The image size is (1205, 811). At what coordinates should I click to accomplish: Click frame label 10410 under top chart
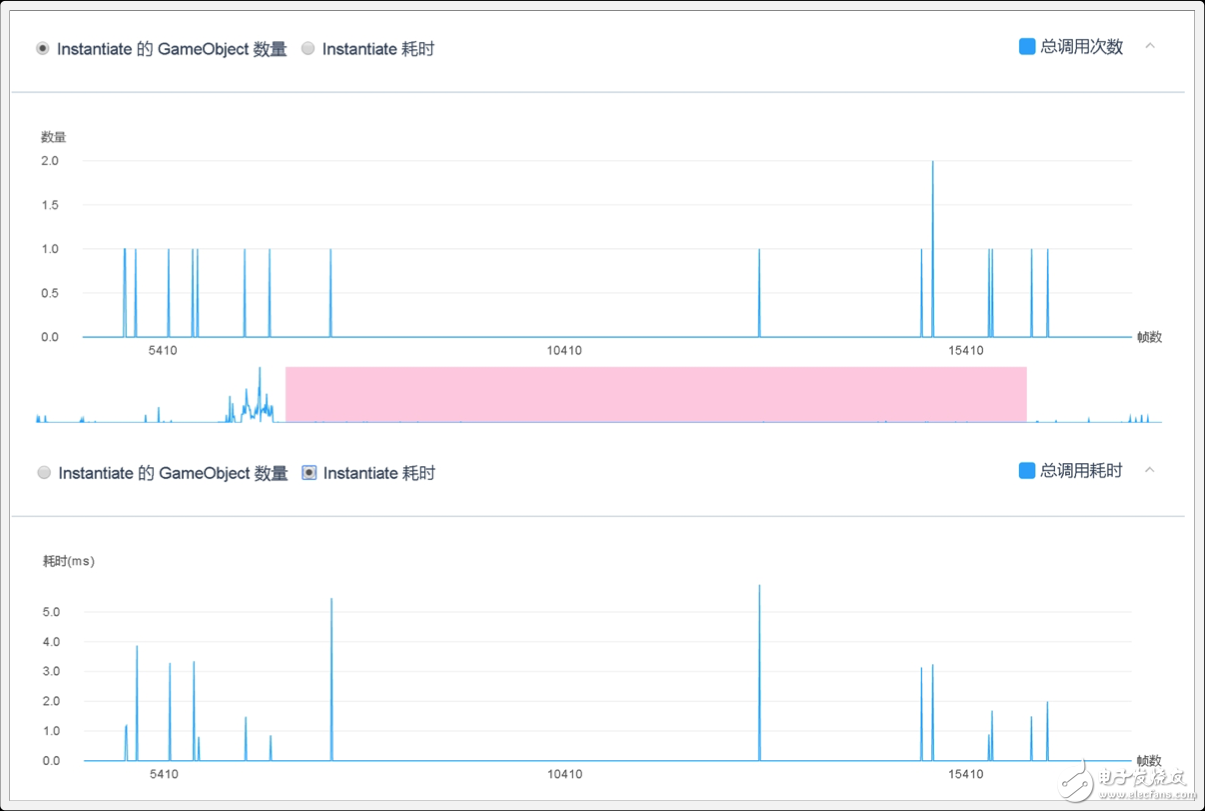click(564, 351)
